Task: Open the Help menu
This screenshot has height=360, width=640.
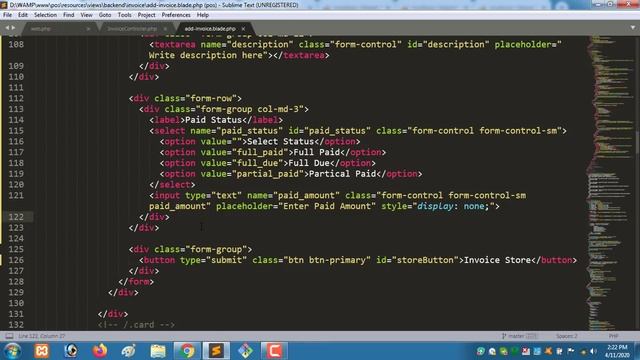Action: [x=203, y=15]
